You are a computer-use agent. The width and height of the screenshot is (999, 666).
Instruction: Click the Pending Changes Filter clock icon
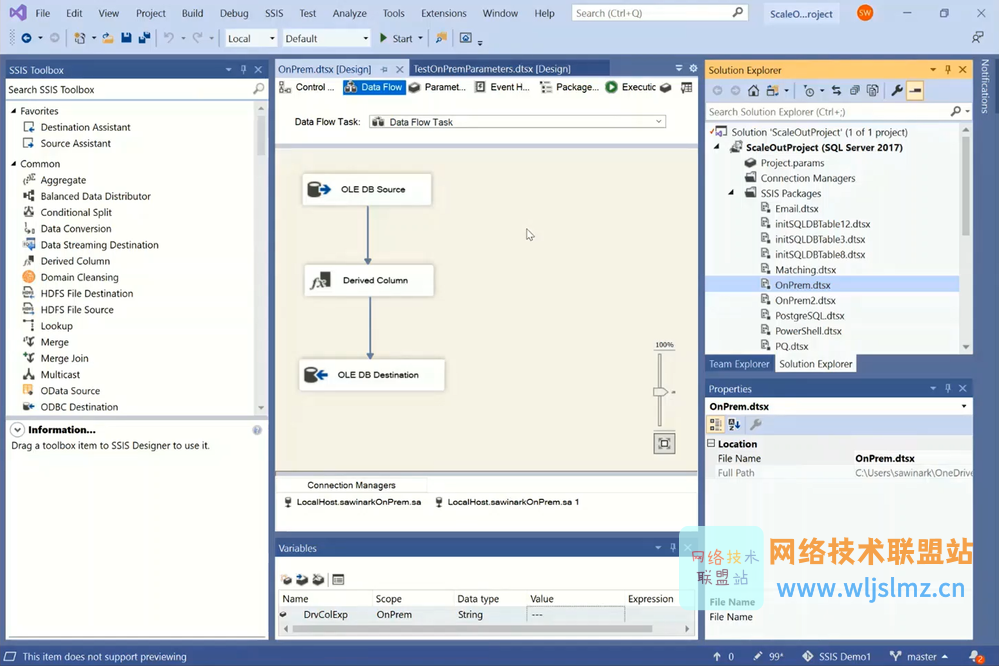click(809, 90)
